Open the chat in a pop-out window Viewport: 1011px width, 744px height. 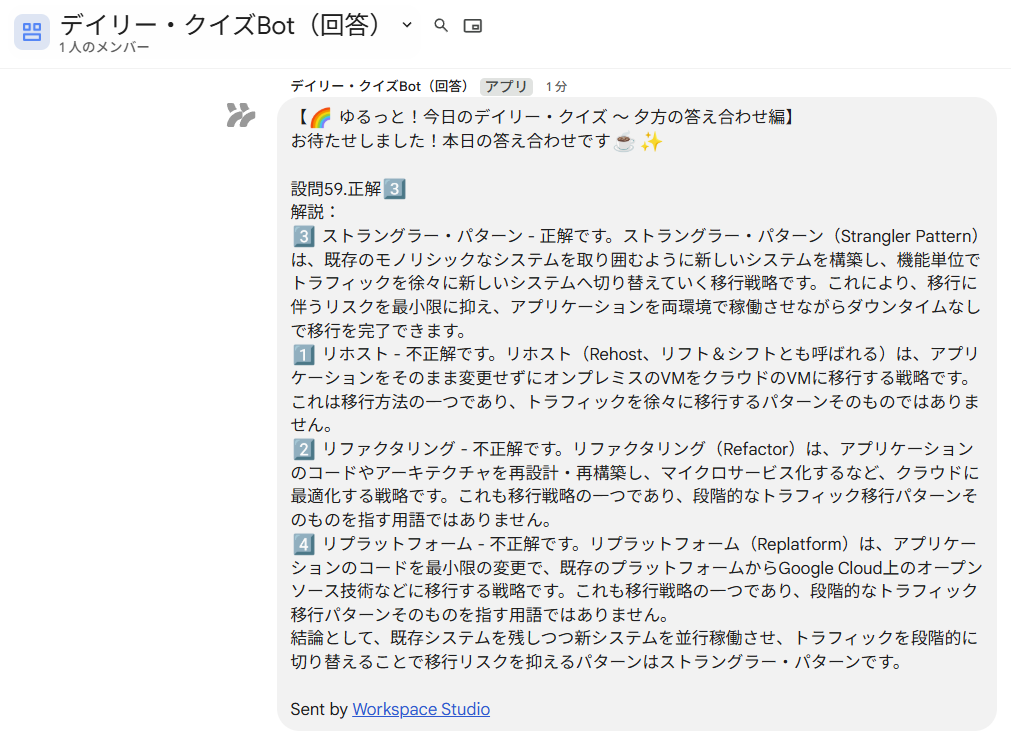[x=473, y=26]
